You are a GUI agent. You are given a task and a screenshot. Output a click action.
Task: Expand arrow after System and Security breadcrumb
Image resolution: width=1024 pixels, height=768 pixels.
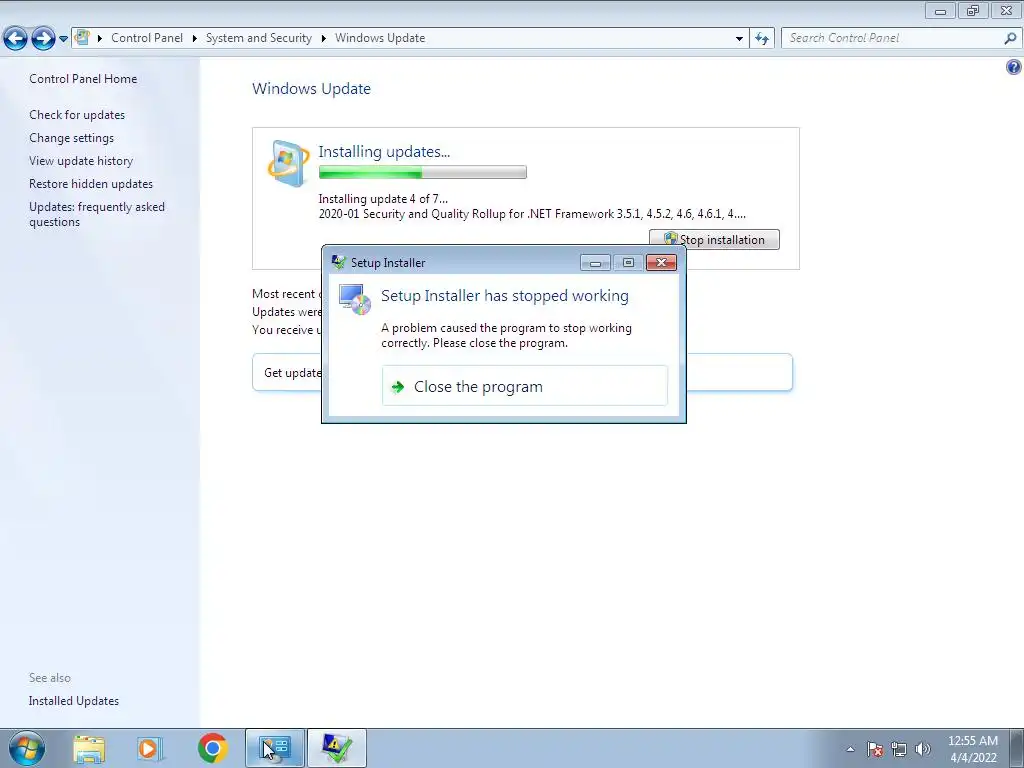click(323, 39)
